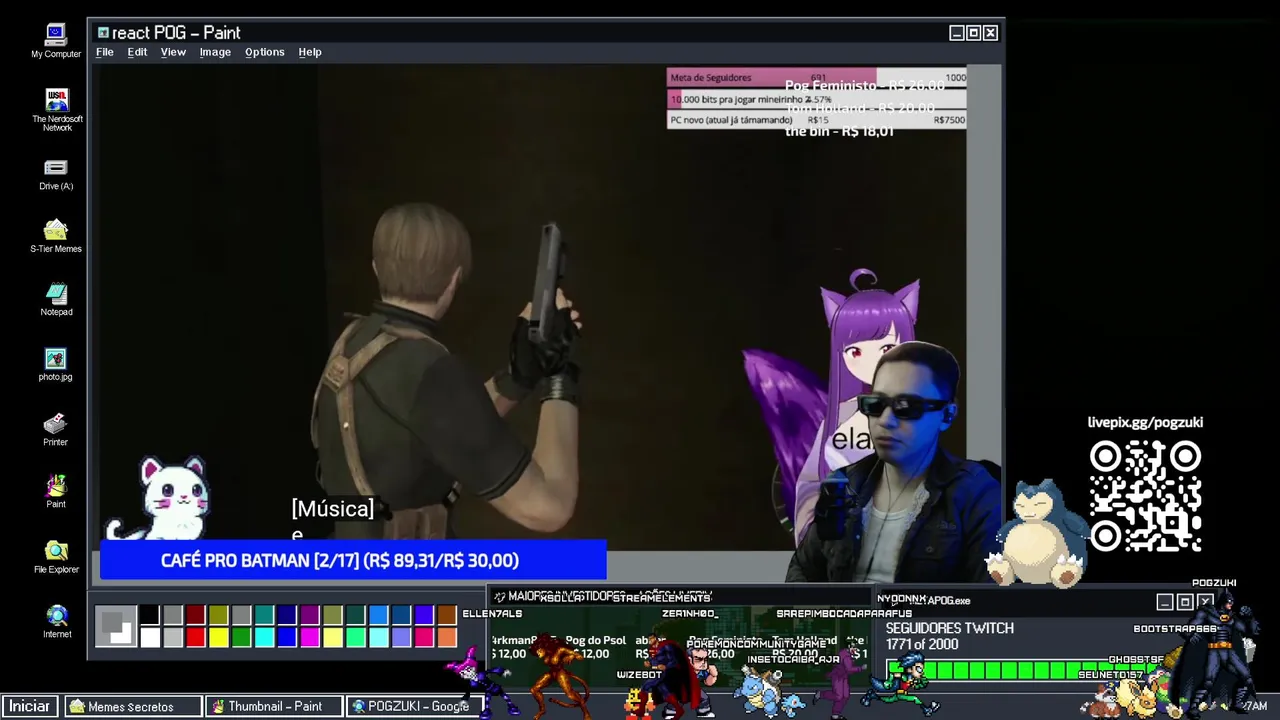The image size is (1280, 720).
Task: Select the brown palette swatch
Action: [x=447, y=615]
